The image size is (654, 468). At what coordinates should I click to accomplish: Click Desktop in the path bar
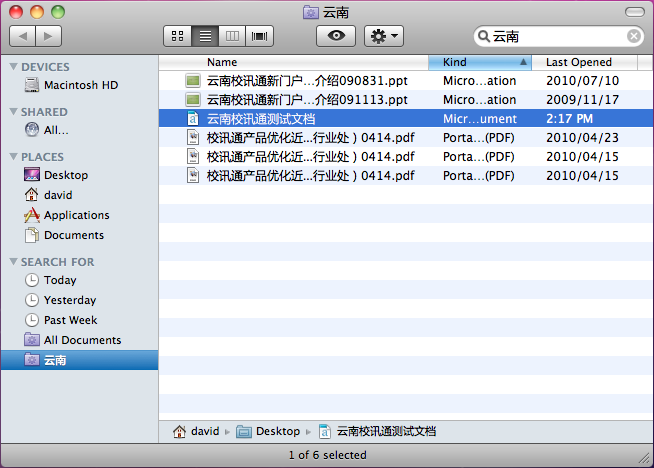(277, 432)
